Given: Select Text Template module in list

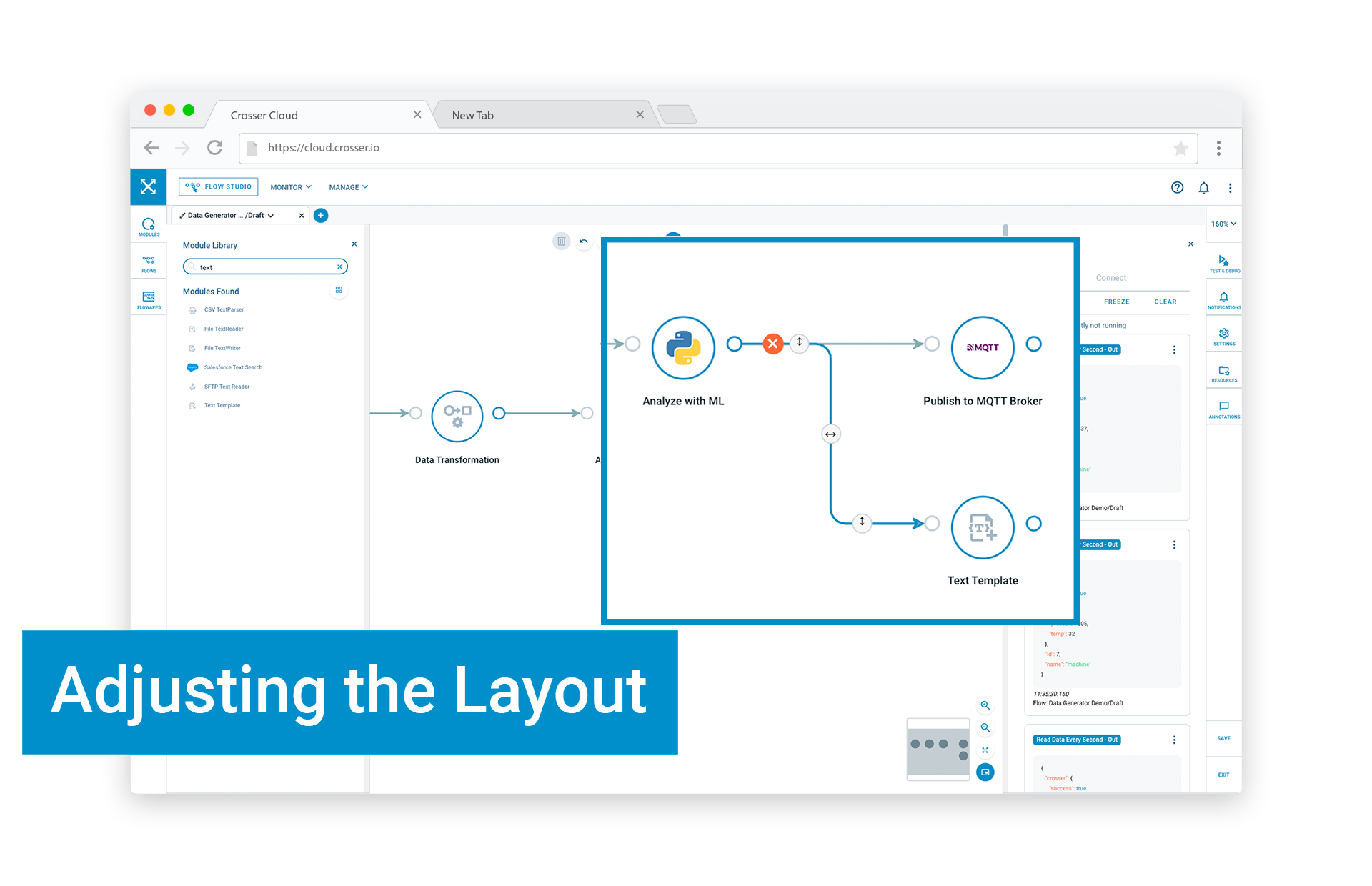Looking at the screenshot, I should (222, 405).
